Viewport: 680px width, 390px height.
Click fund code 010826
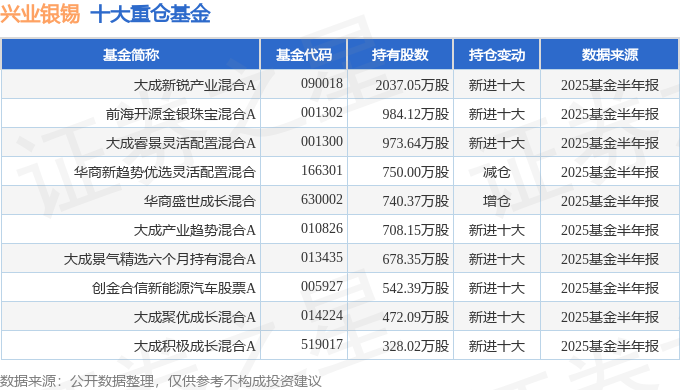click(322, 228)
